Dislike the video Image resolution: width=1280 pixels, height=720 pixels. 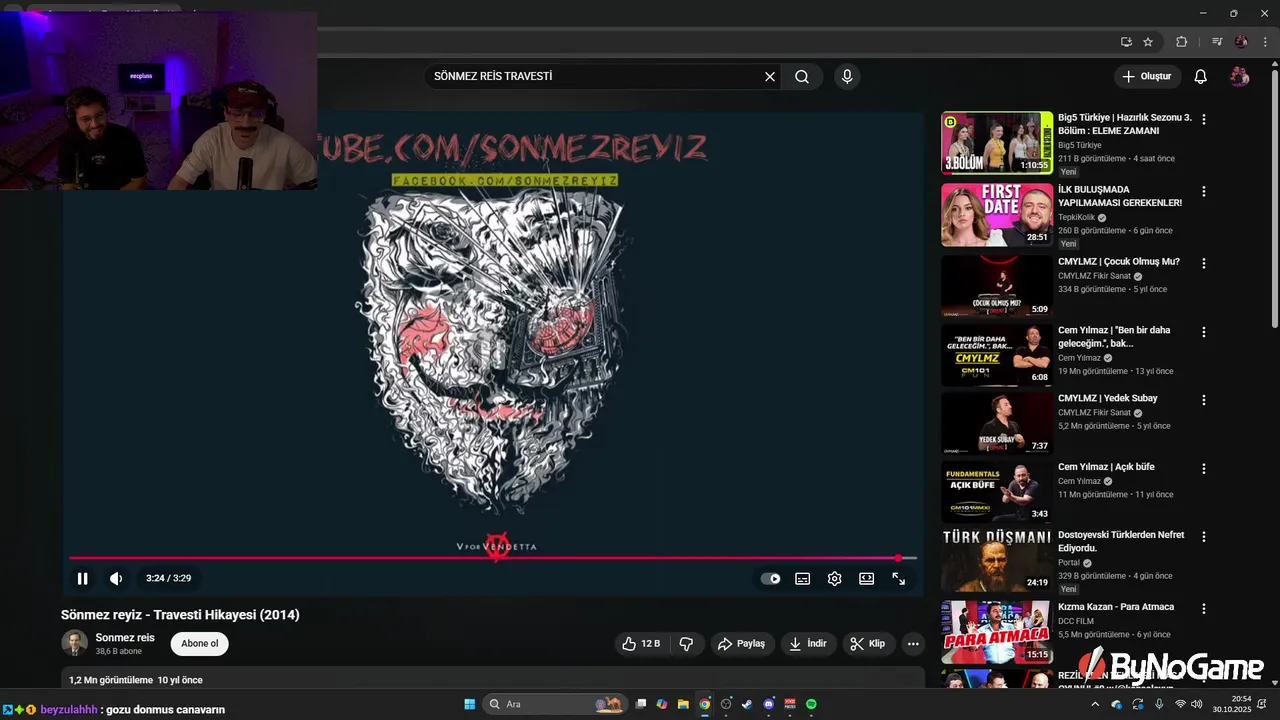coord(686,644)
